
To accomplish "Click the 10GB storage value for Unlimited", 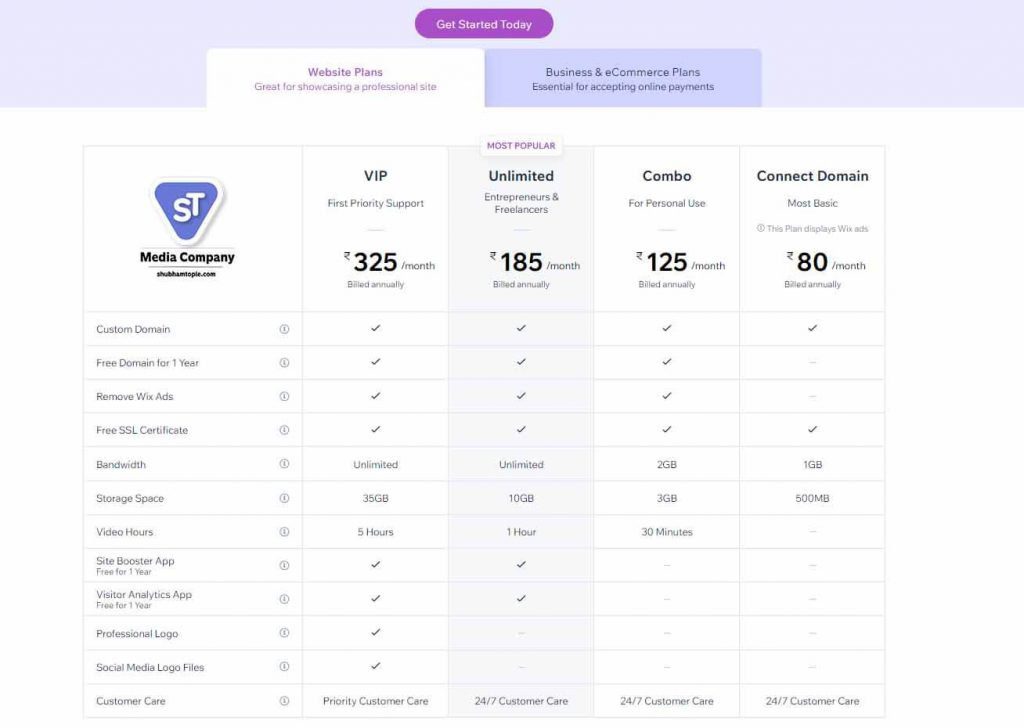I will click(521, 498).
